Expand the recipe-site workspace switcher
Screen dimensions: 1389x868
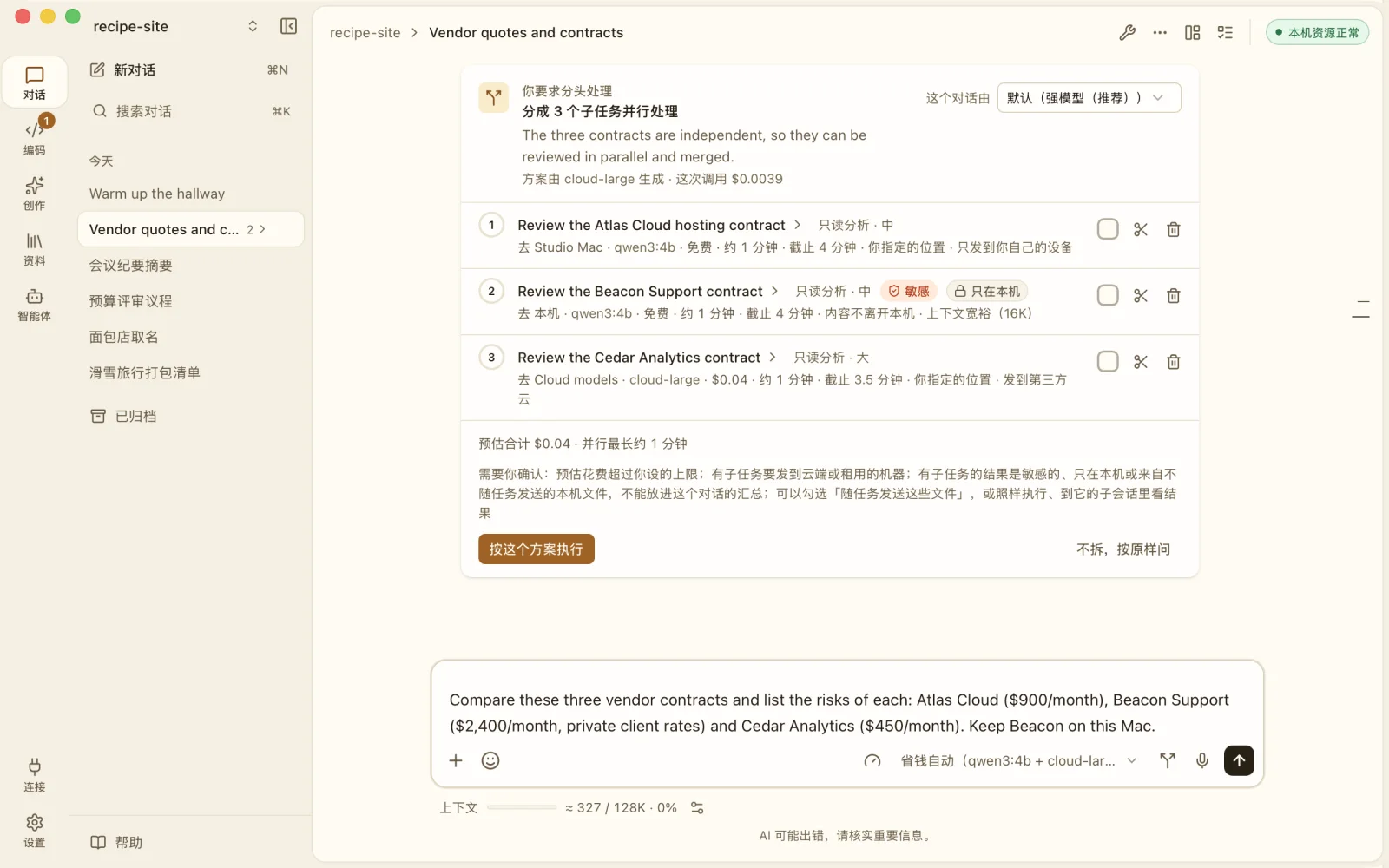[x=253, y=26]
